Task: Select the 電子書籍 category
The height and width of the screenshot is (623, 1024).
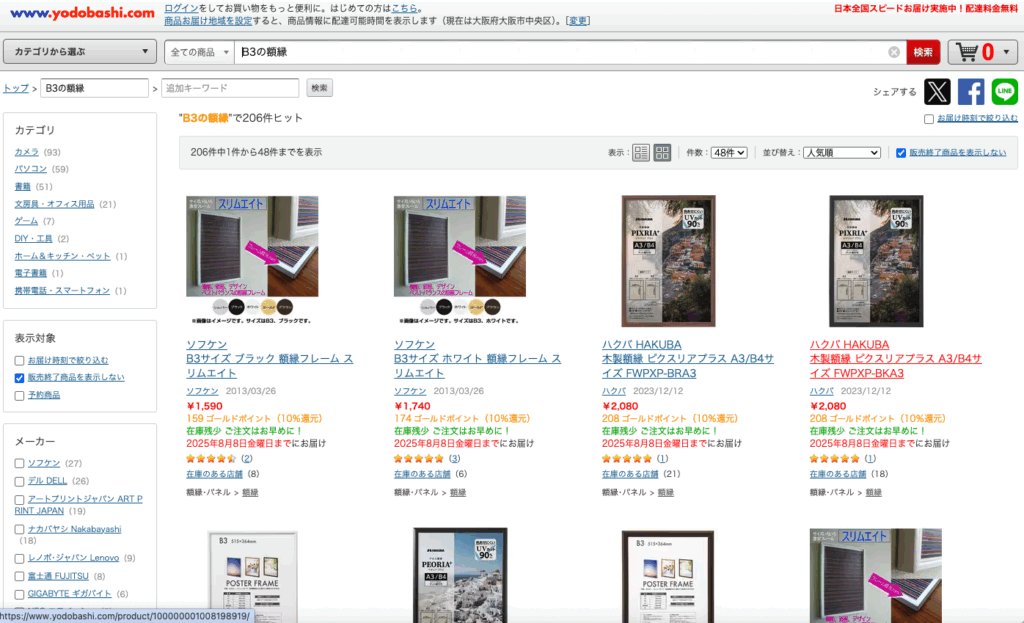Action: click(x=31, y=273)
